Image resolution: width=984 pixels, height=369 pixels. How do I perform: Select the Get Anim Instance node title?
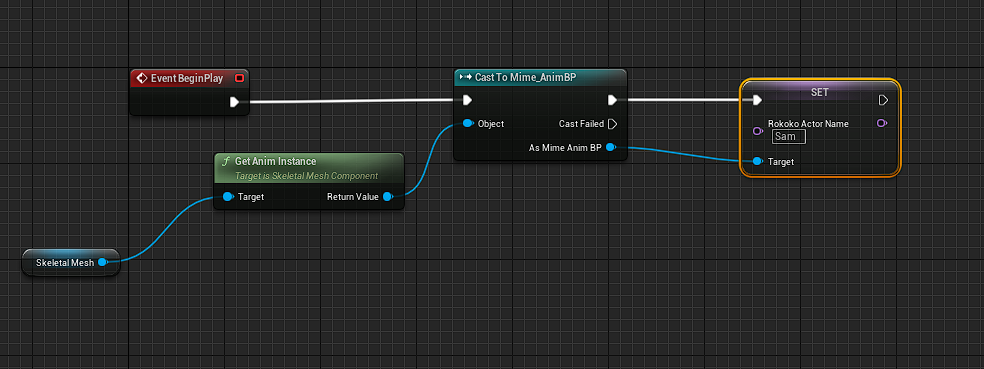pyautogui.click(x=275, y=161)
